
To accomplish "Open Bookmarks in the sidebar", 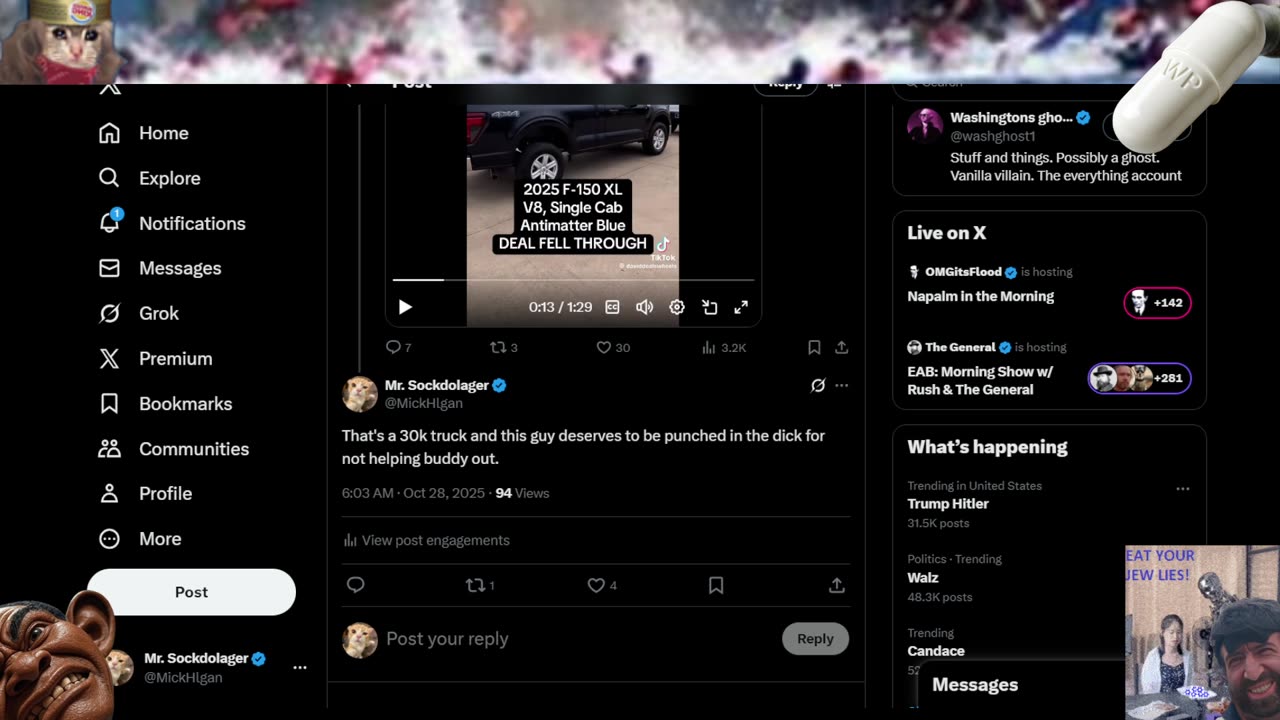I will click(x=166, y=403).
